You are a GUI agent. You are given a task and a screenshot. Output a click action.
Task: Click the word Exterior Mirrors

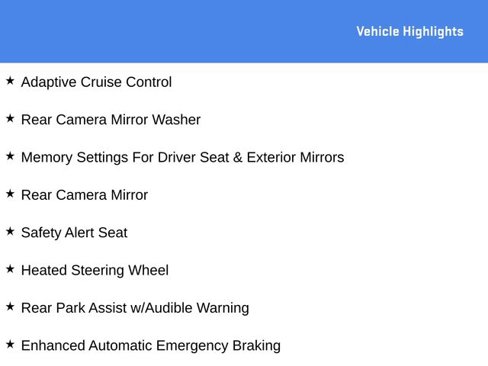click(295, 157)
